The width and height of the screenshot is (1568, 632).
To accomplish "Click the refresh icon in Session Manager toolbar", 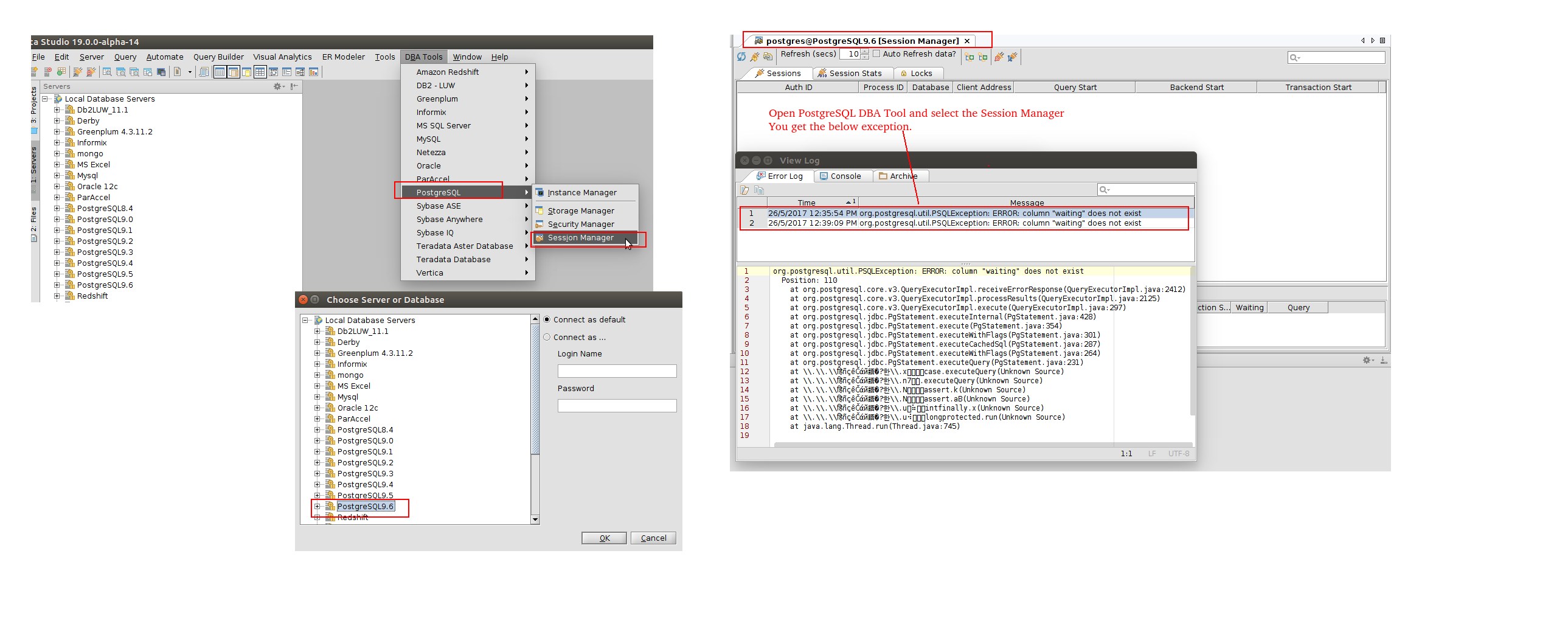I will tap(741, 57).
